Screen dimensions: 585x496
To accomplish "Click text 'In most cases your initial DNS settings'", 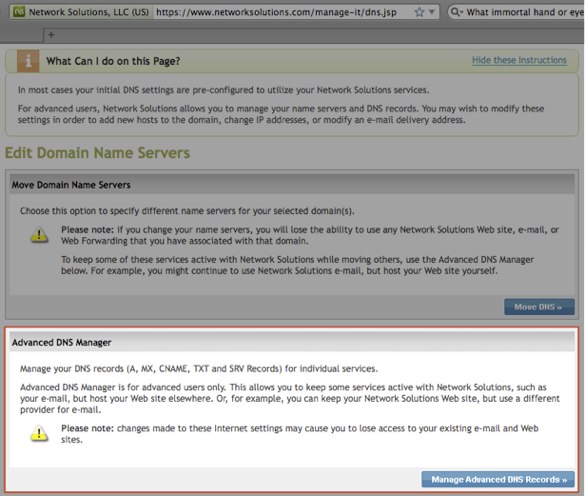I will click(x=223, y=90).
